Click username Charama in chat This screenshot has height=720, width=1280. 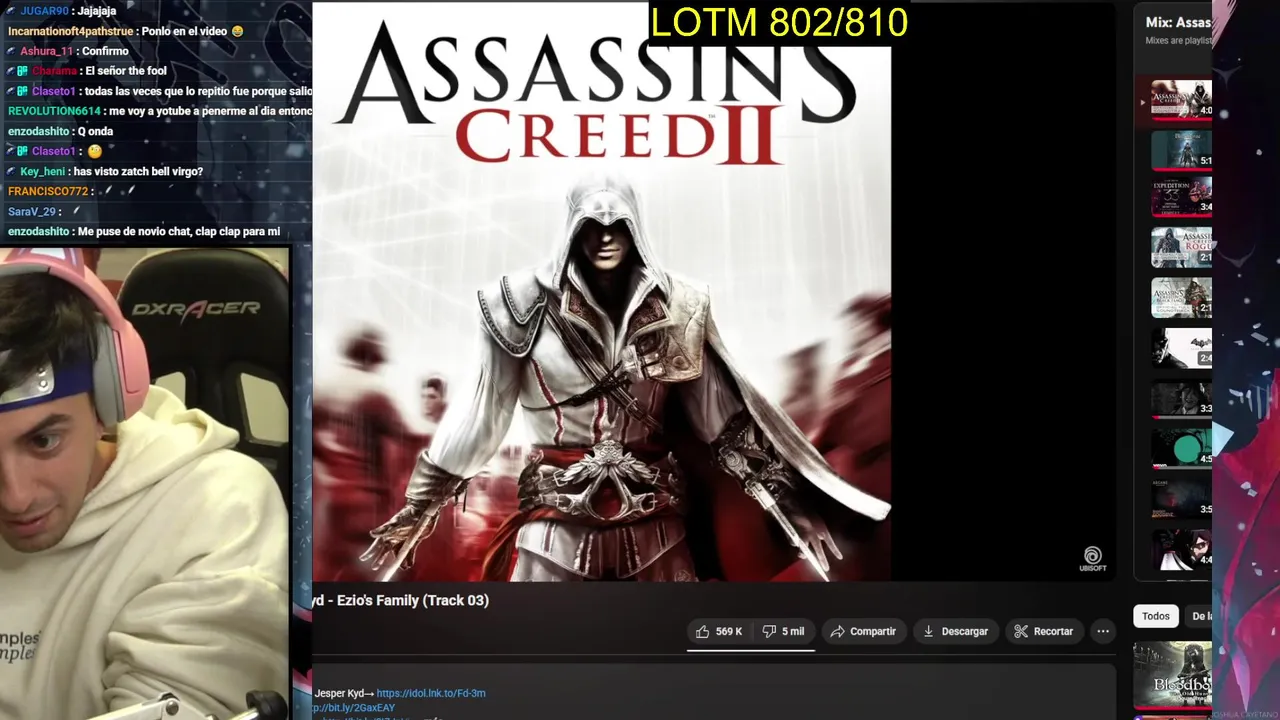tap(54, 71)
